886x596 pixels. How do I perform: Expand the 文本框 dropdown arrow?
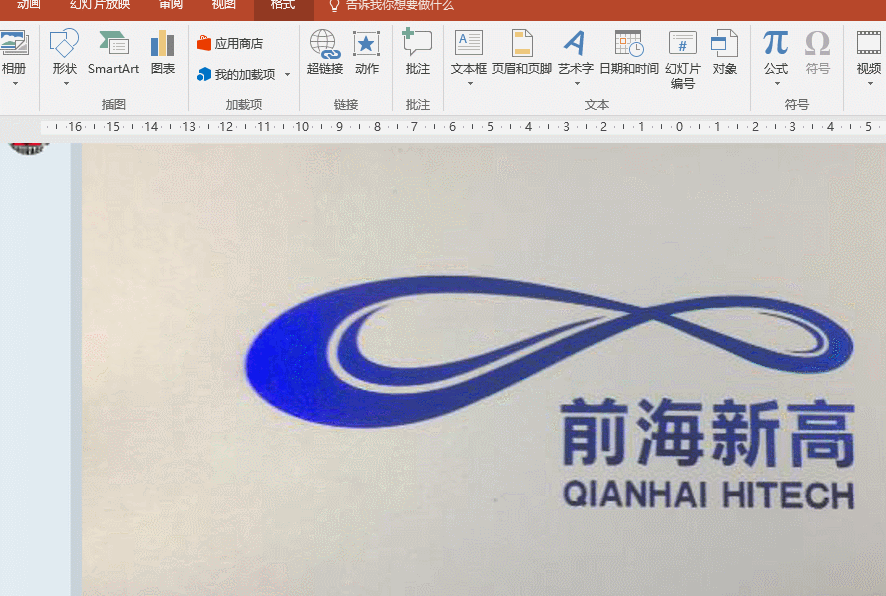(x=470, y=84)
